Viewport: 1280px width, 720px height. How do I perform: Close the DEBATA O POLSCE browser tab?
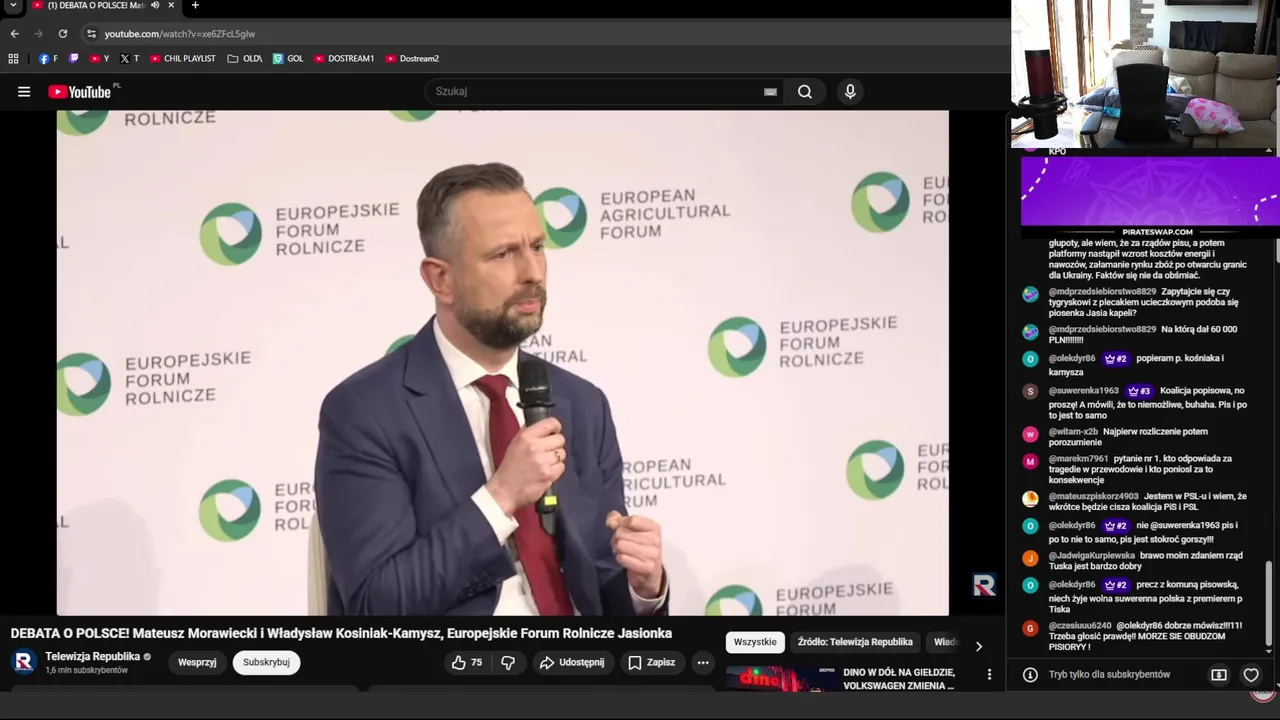[171, 6]
